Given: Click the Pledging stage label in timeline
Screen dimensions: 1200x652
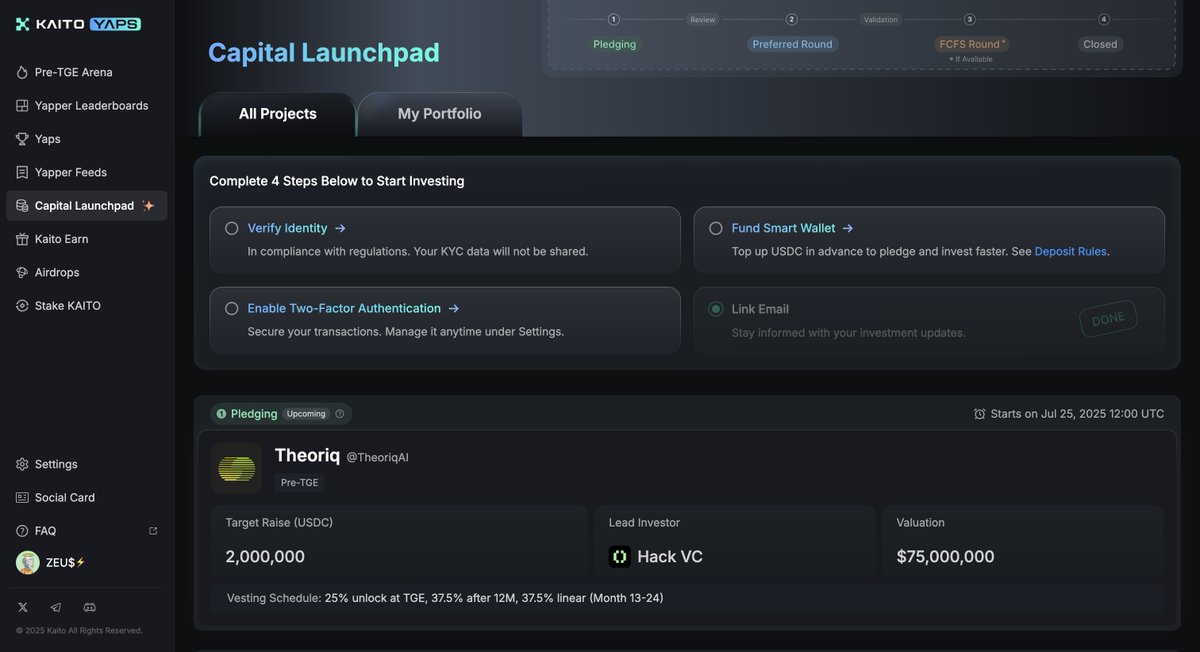Looking at the screenshot, I should coord(614,44).
